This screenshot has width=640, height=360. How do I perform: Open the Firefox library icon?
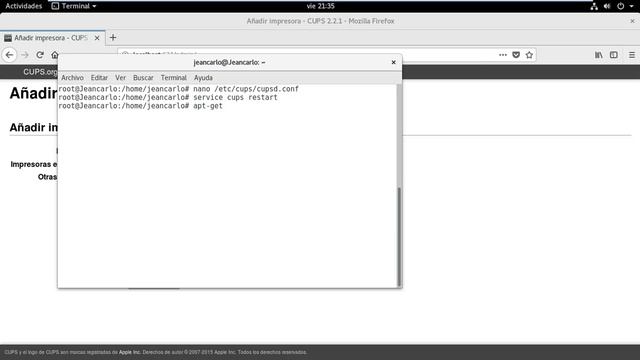(598, 55)
